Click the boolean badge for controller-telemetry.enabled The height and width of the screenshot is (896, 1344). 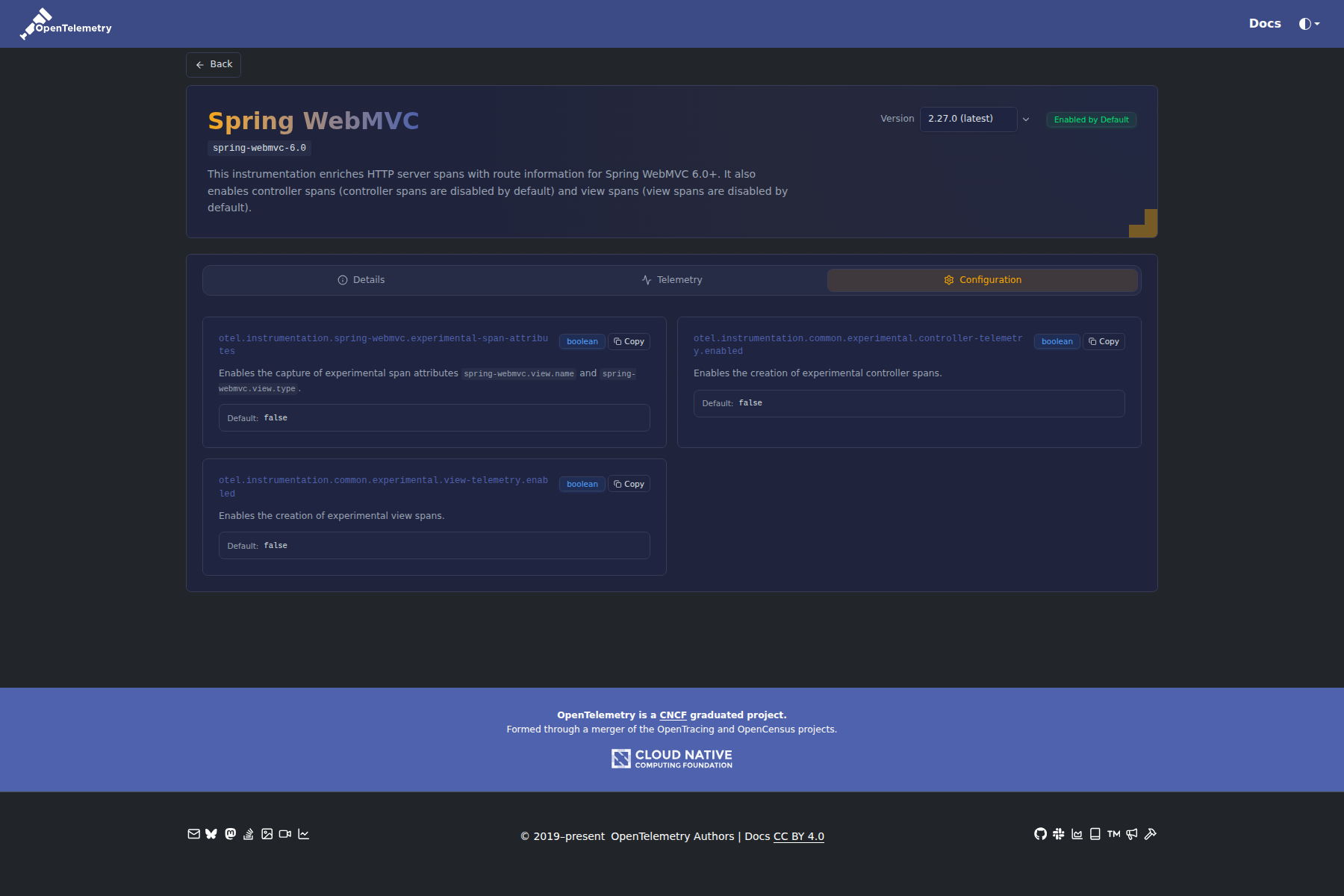pyautogui.click(x=1057, y=342)
